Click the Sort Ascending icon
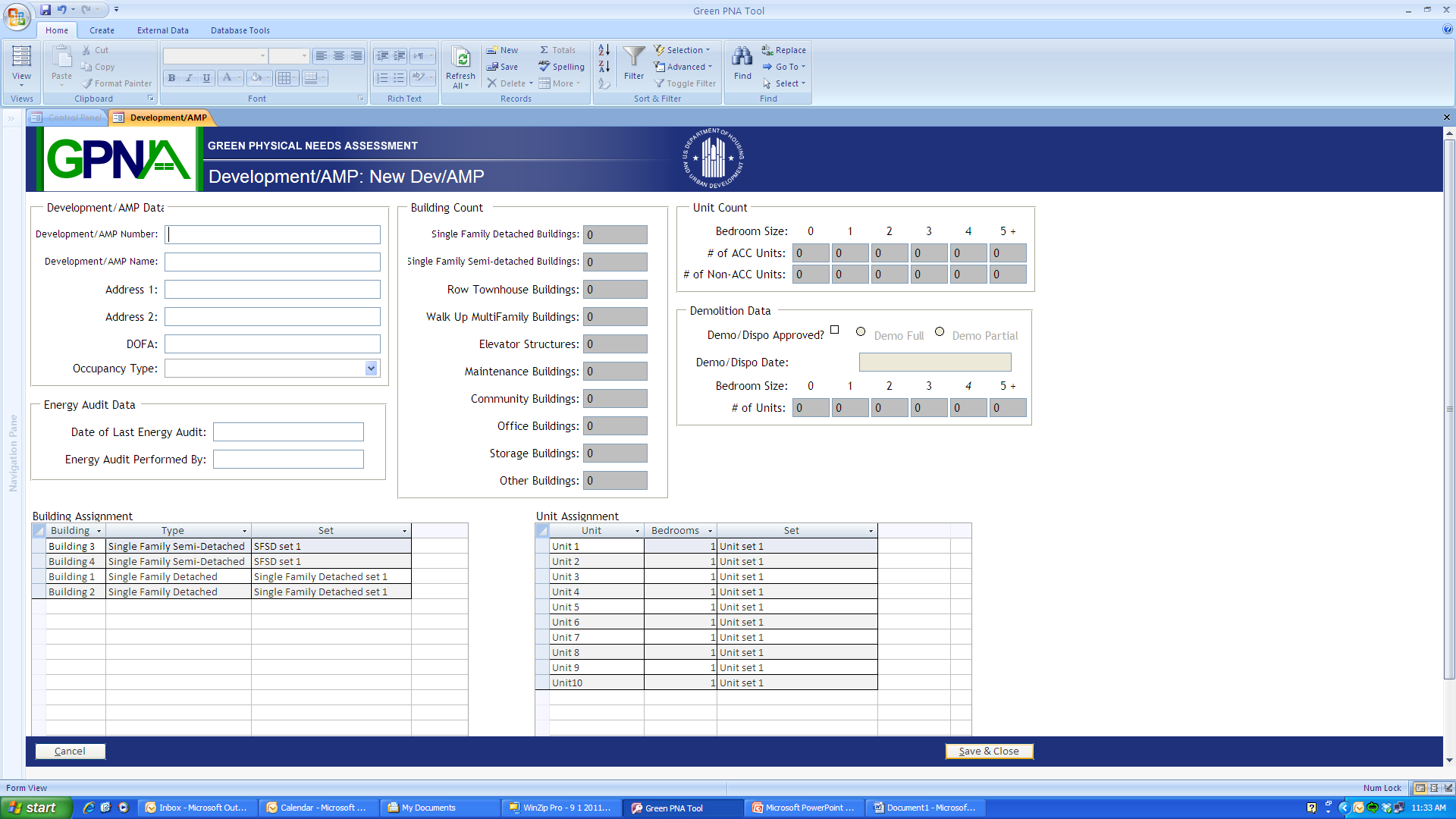This screenshot has width=1456, height=819. pos(604,50)
